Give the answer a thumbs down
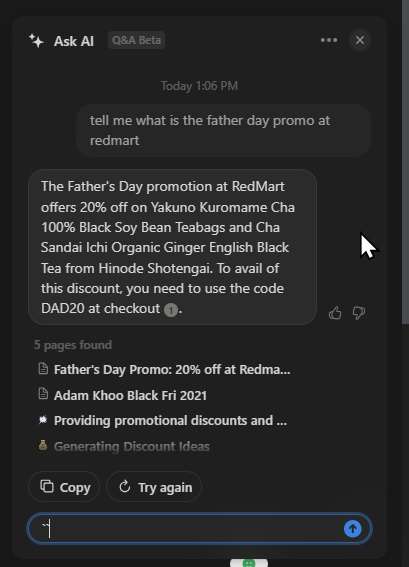The height and width of the screenshot is (567, 409). click(359, 313)
